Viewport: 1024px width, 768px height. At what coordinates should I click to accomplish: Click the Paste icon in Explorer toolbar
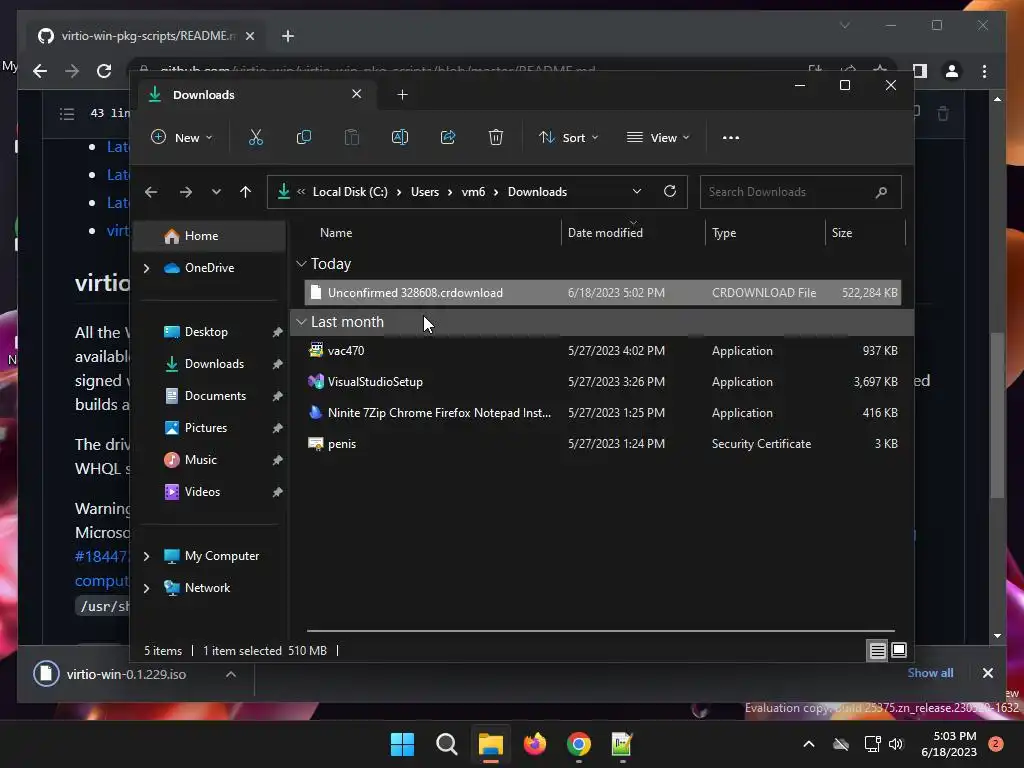[x=351, y=137]
